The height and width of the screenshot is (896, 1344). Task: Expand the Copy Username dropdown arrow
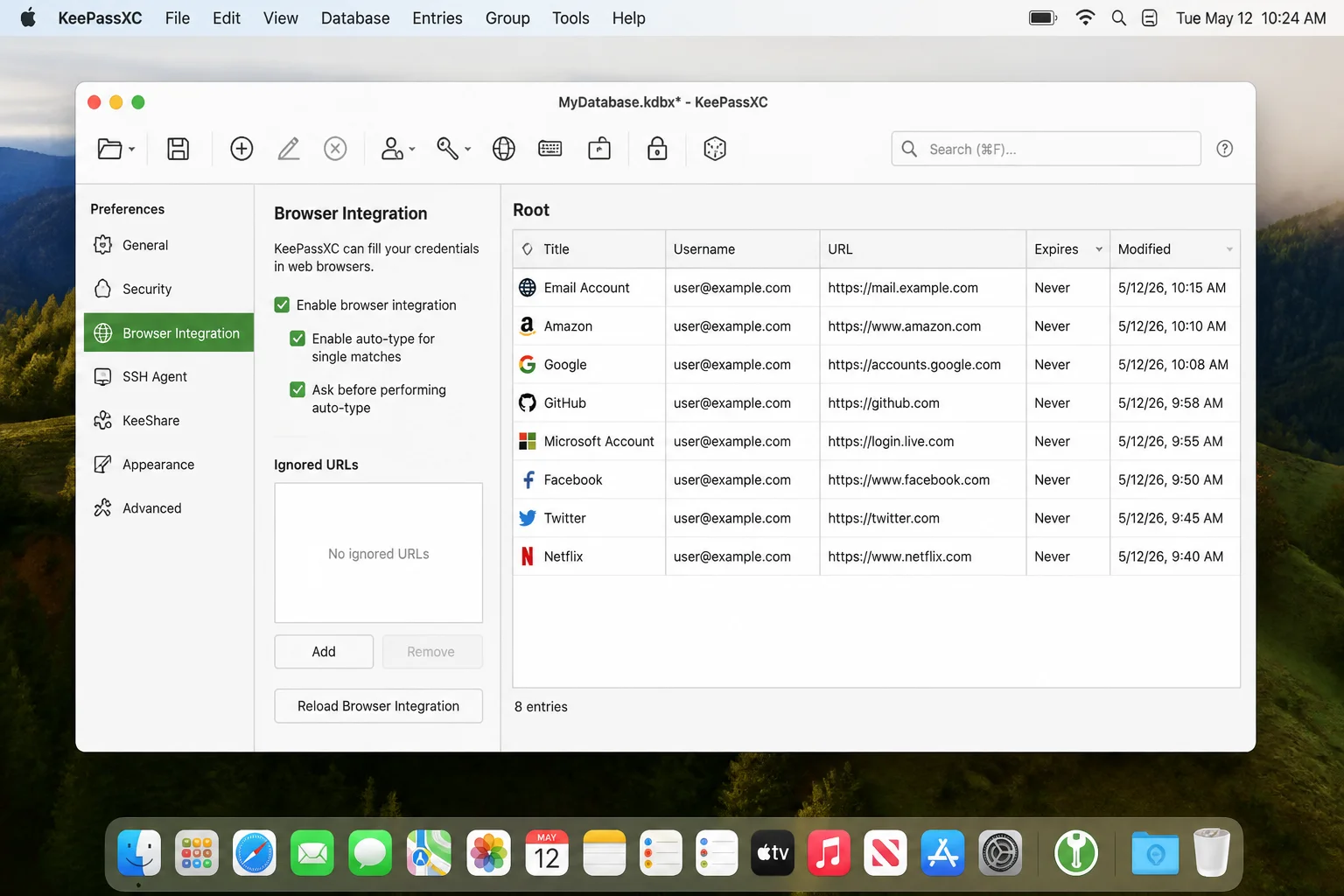412,150
